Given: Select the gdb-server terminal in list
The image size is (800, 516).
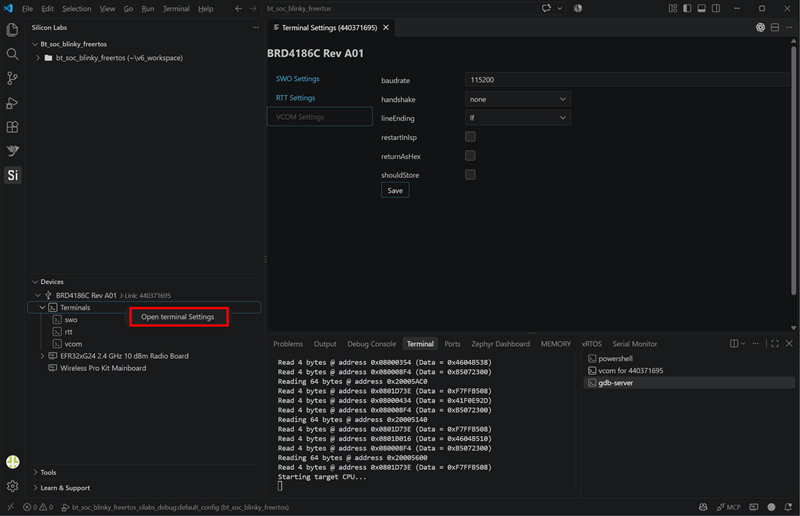Looking at the screenshot, I should point(689,382).
